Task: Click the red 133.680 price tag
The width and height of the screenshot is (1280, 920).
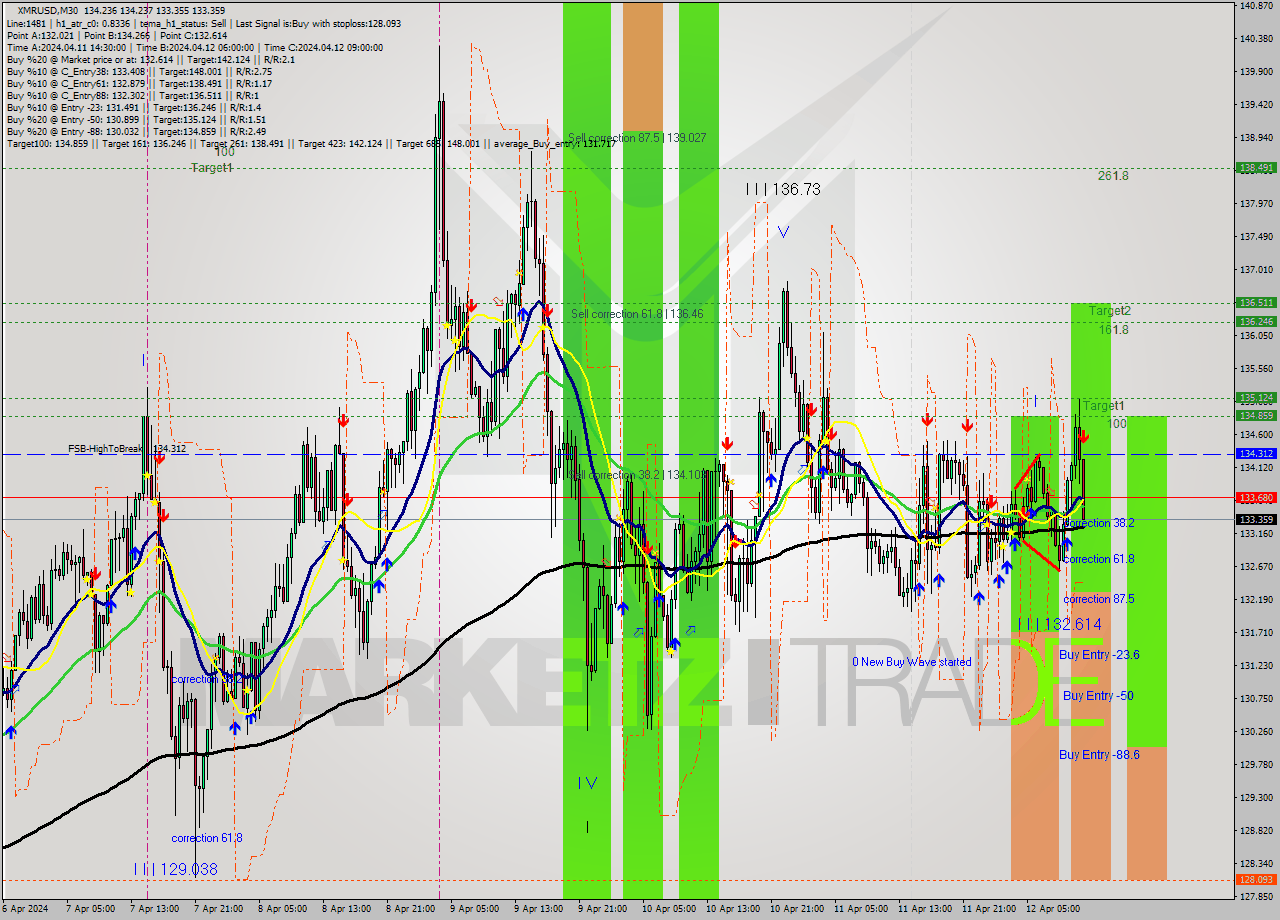Action: tap(1257, 497)
